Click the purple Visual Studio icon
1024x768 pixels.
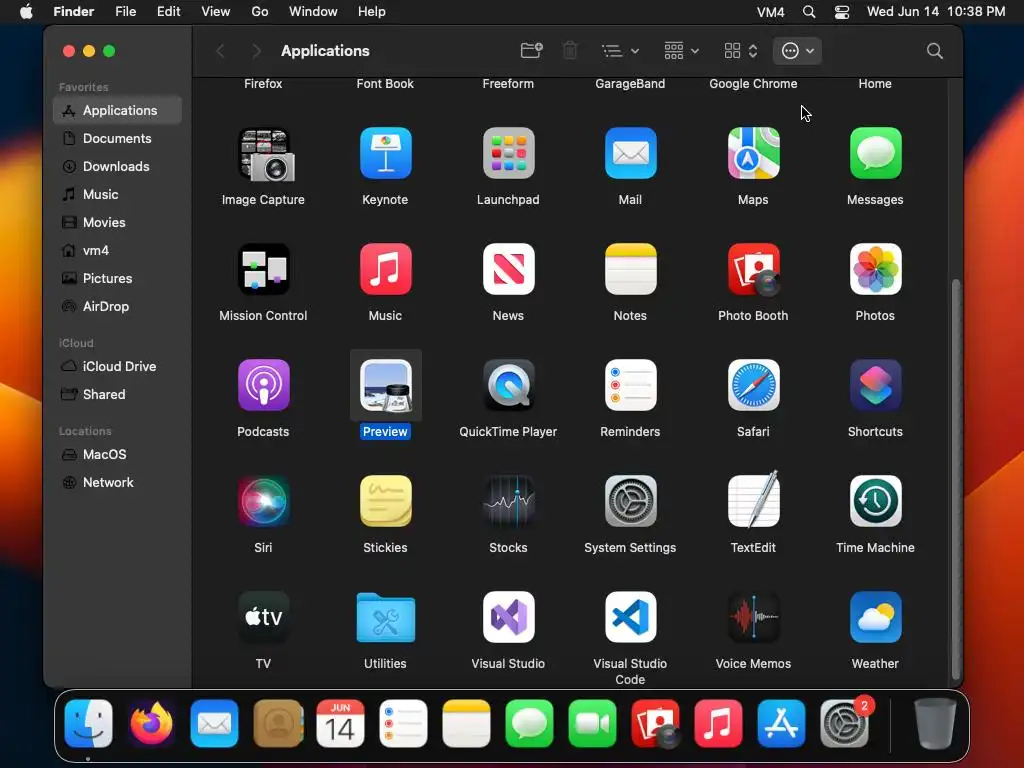point(508,617)
